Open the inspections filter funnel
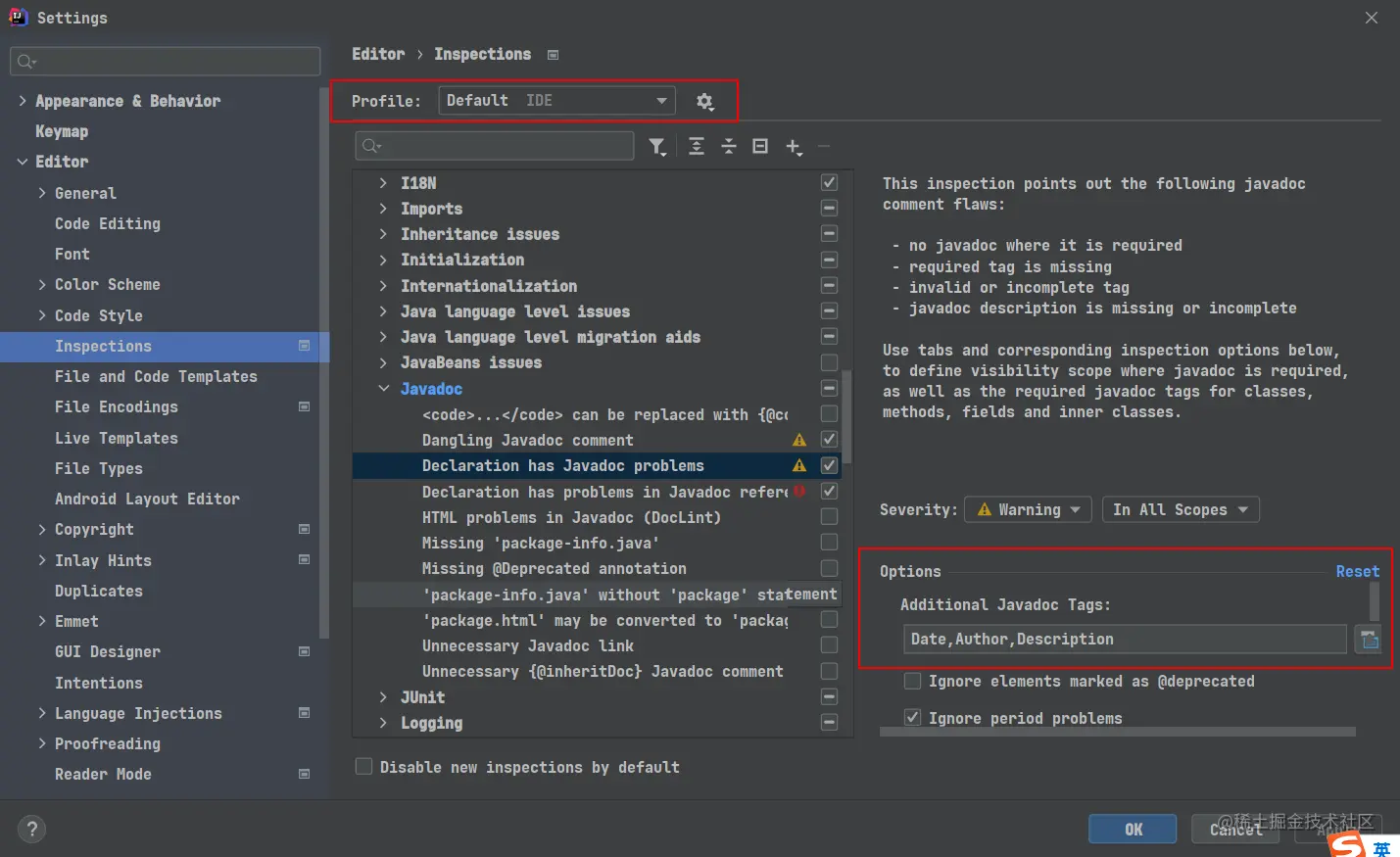 657,147
